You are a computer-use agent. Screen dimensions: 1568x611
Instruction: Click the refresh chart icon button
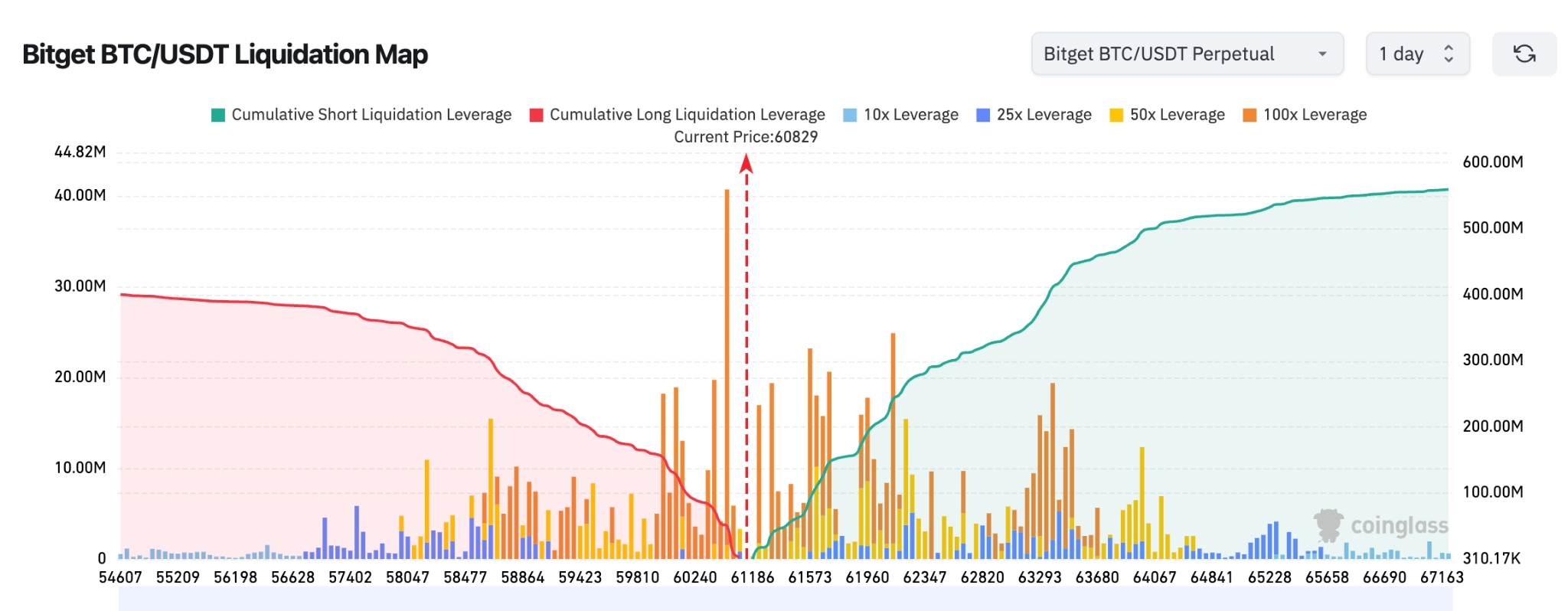click(x=1524, y=54)
